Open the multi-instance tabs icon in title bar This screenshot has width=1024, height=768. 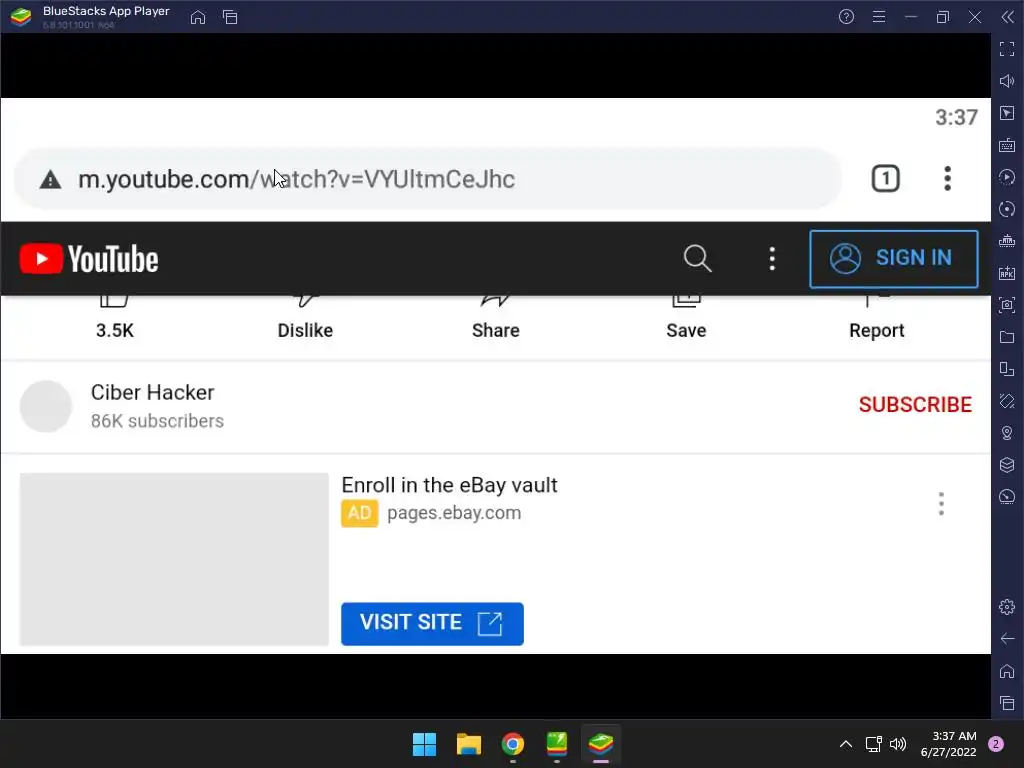coord(230,17)
